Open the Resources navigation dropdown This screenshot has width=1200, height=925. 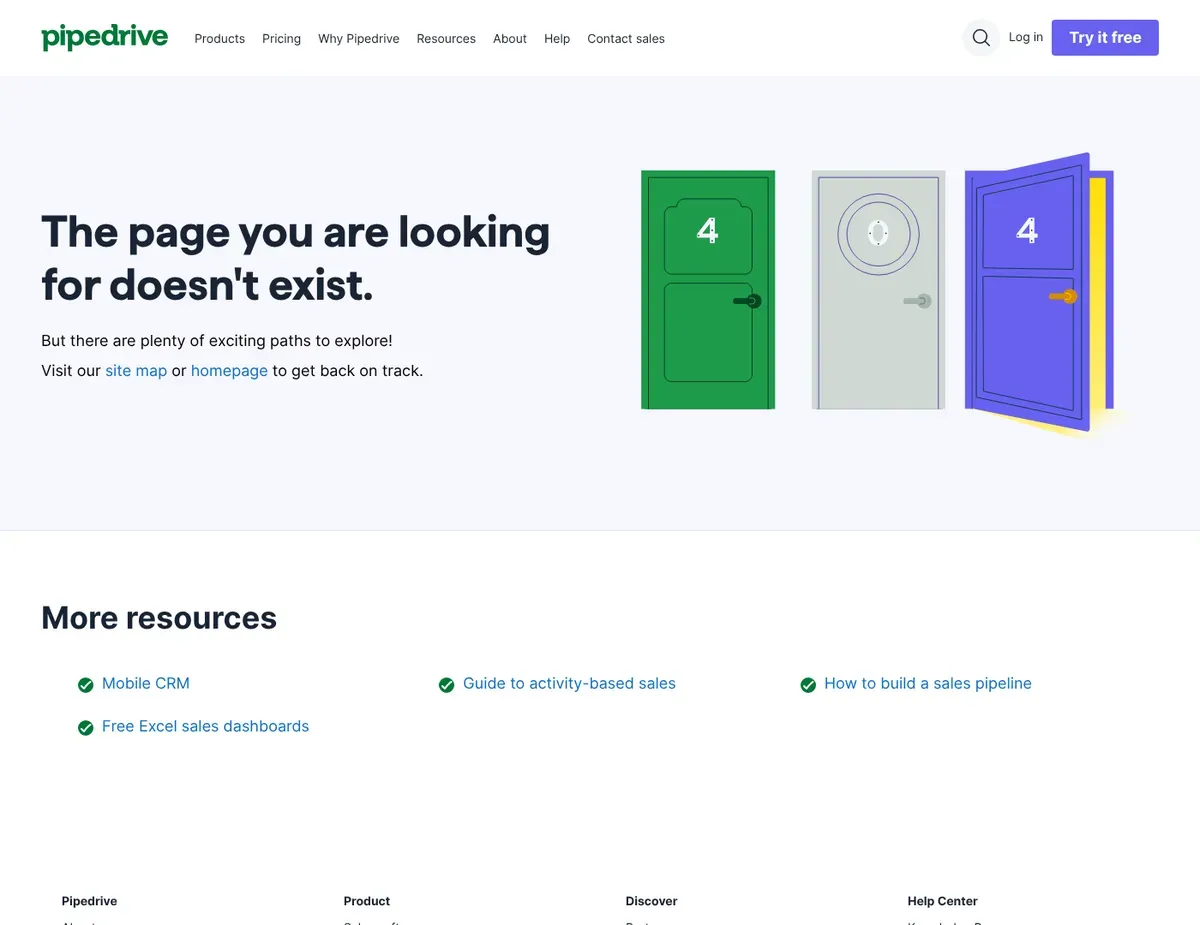coord(446,39)
